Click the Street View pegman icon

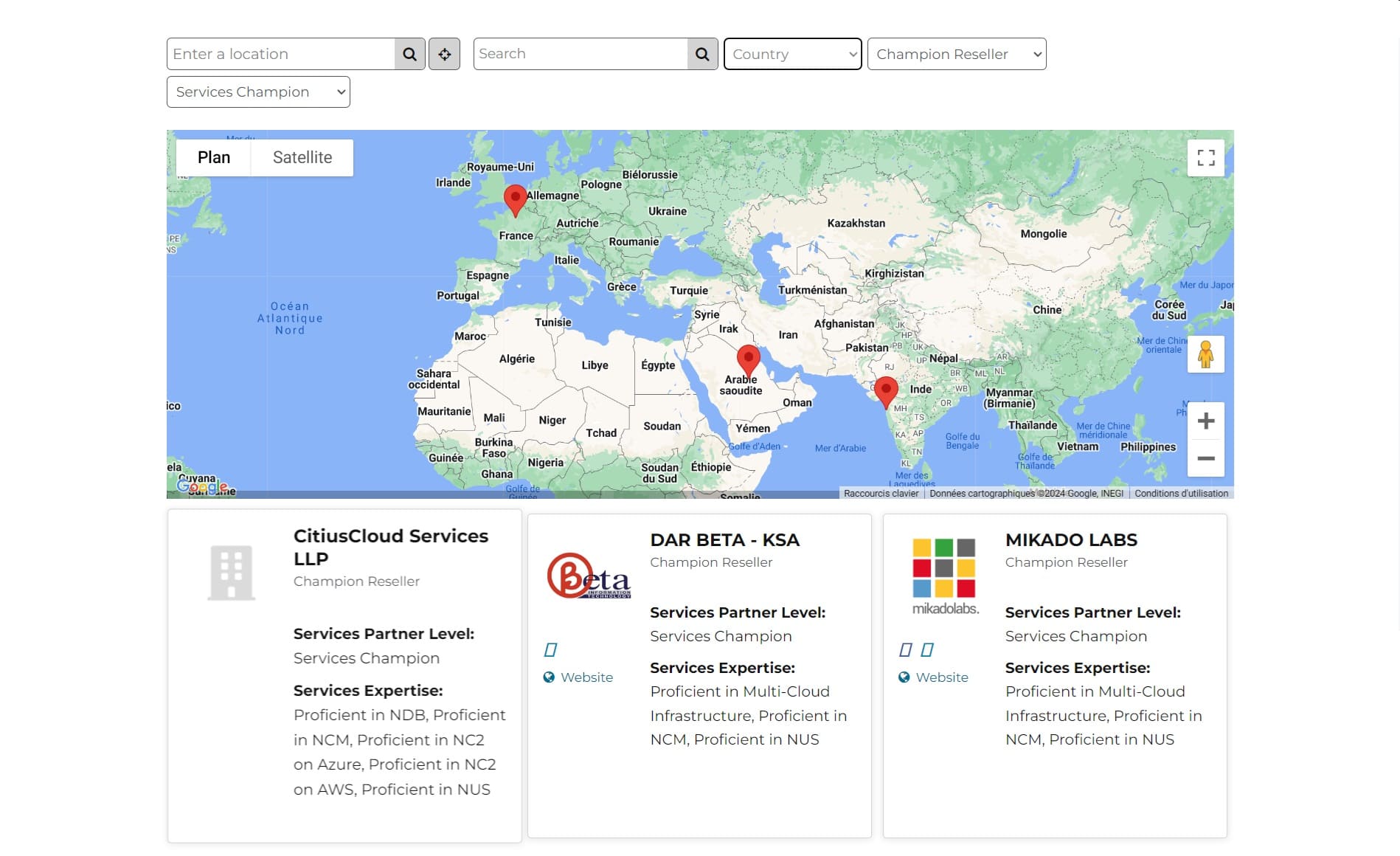(x=1206, y=355)
